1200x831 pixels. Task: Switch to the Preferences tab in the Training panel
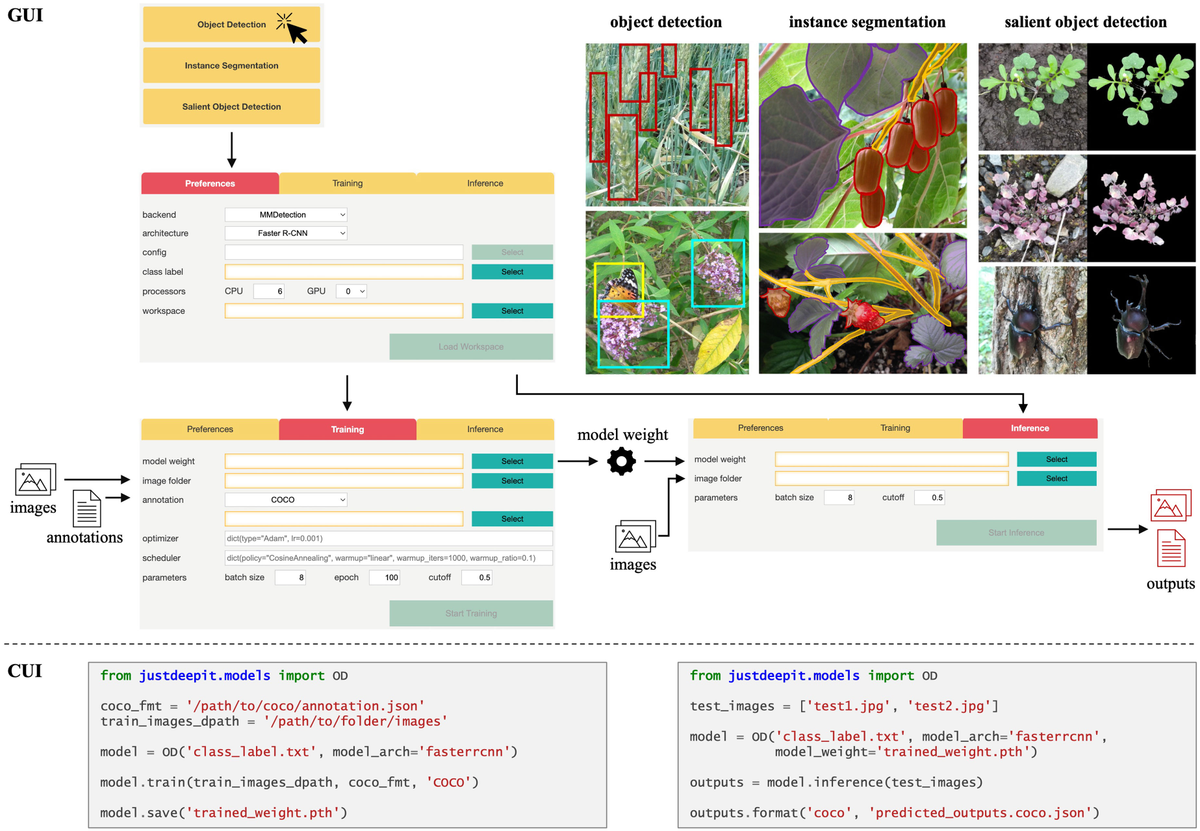209,428
